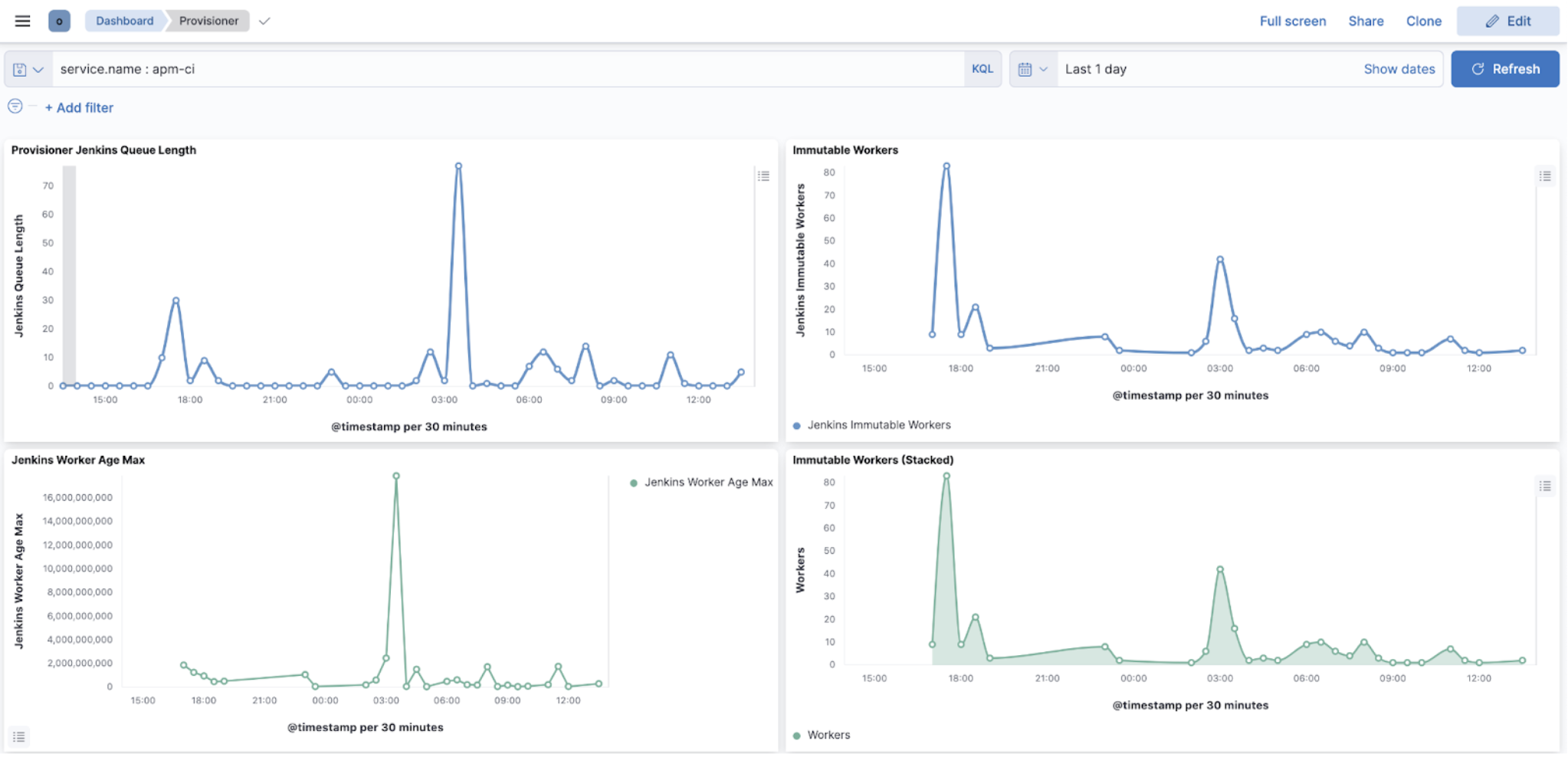Switch to KQL query syntax menu

coord(982,68)
